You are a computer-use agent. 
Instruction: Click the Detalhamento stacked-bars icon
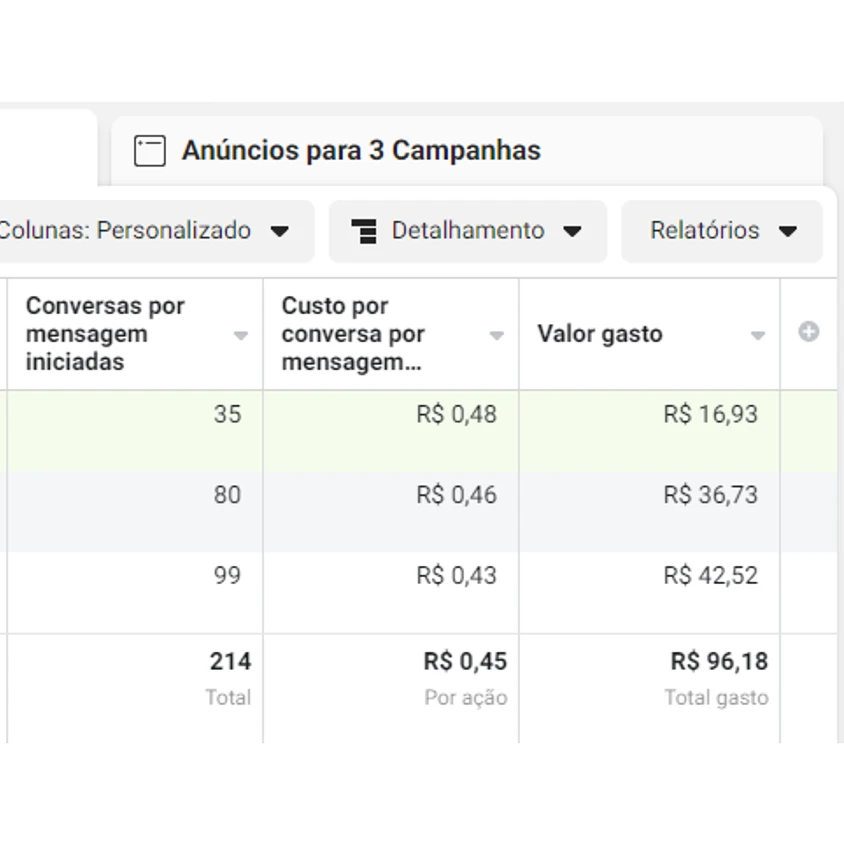[364, 231]
